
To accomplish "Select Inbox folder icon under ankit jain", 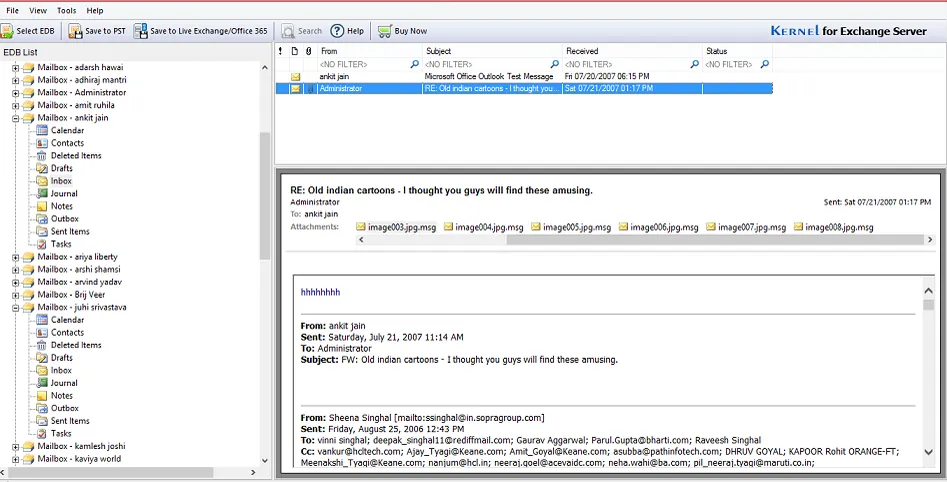I will (42, 181).
